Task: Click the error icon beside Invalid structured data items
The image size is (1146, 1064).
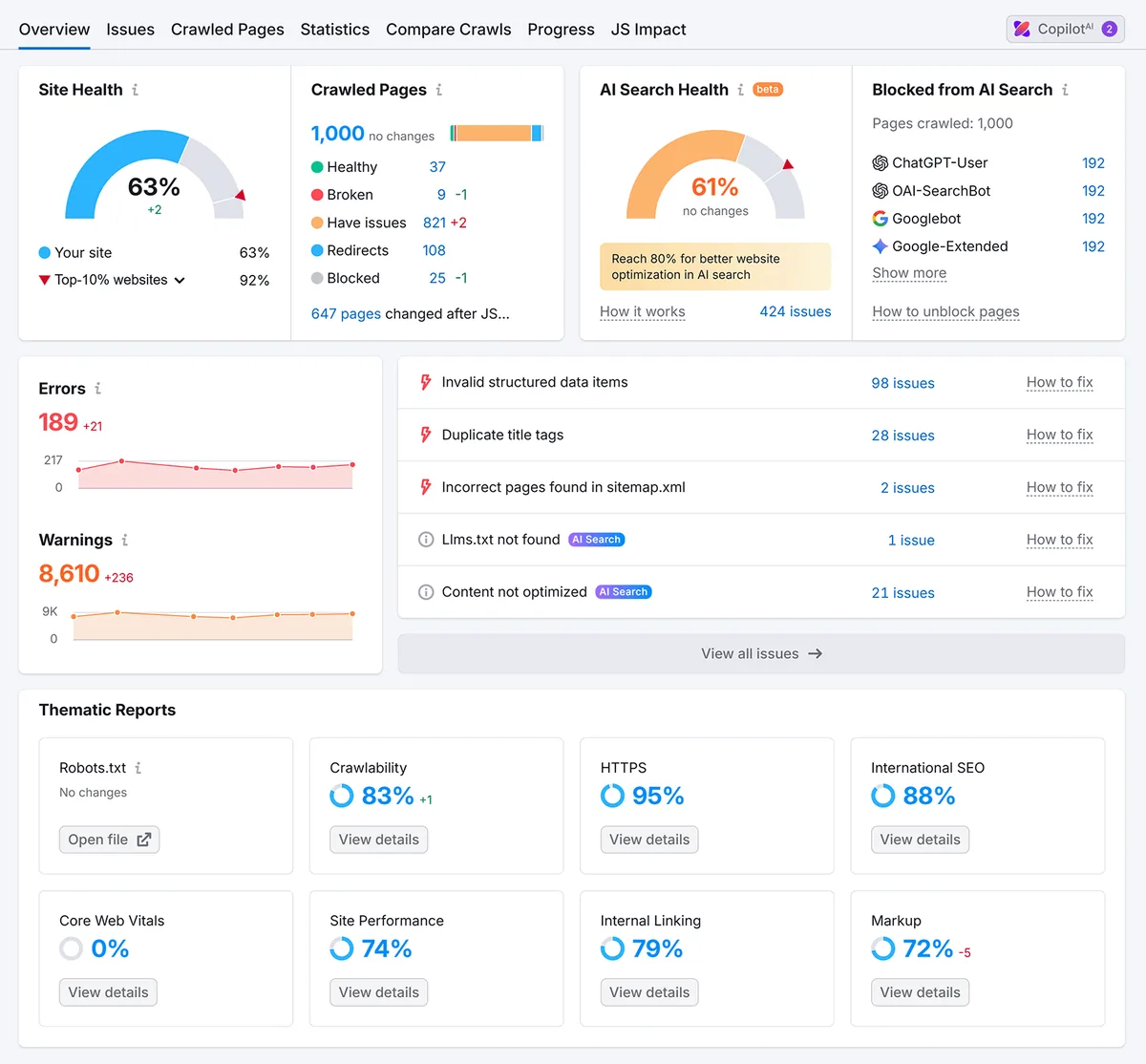Action: 426,383
